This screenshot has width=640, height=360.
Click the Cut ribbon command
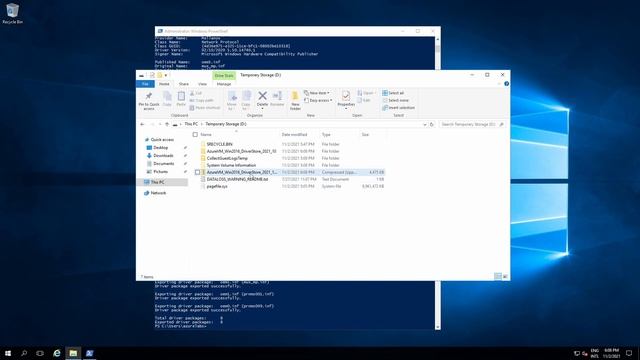pyautogui.click(x=196, y=93)
